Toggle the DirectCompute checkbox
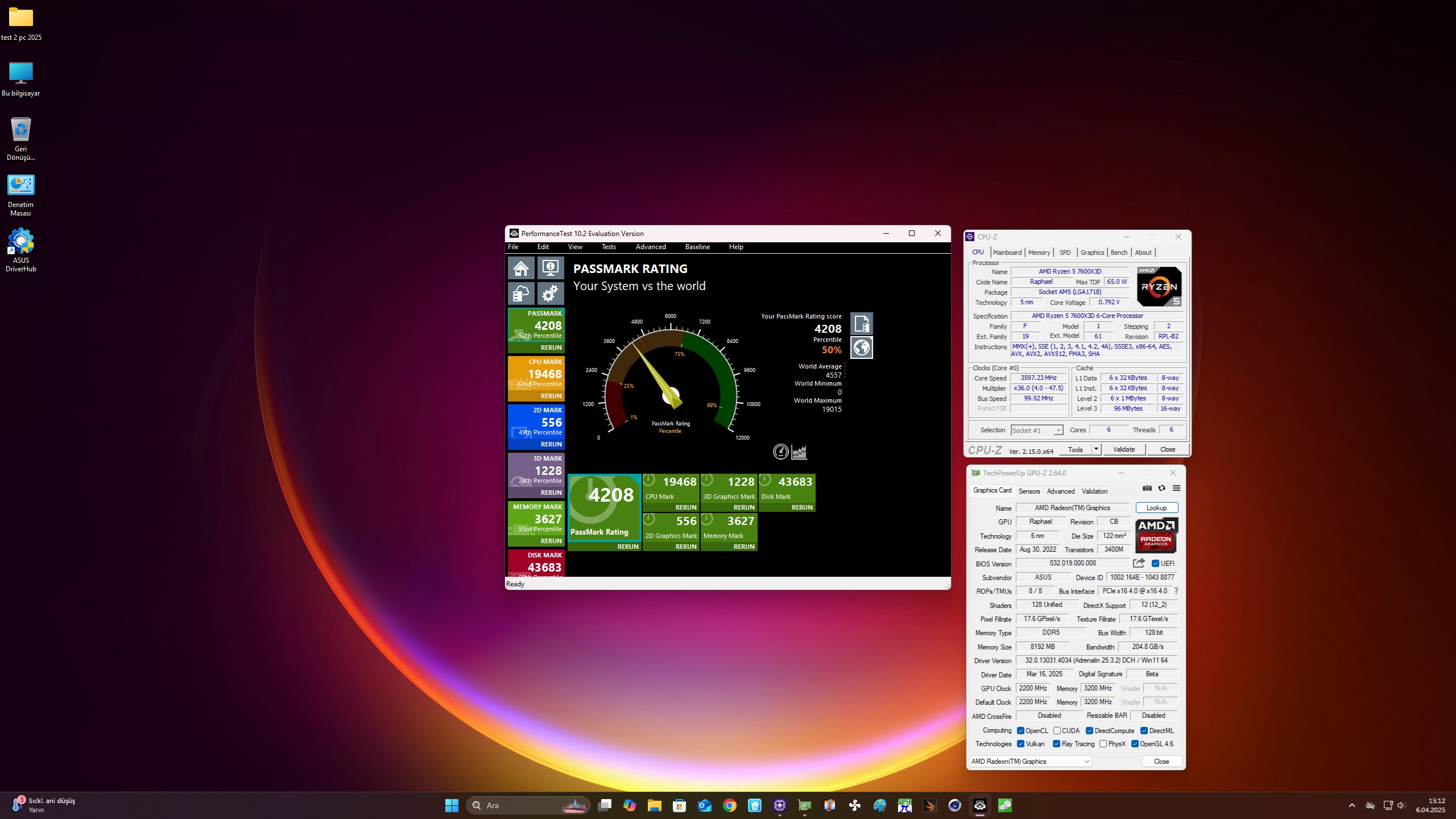This screenshot has width=1456, height=819. tap(1090, 731)
